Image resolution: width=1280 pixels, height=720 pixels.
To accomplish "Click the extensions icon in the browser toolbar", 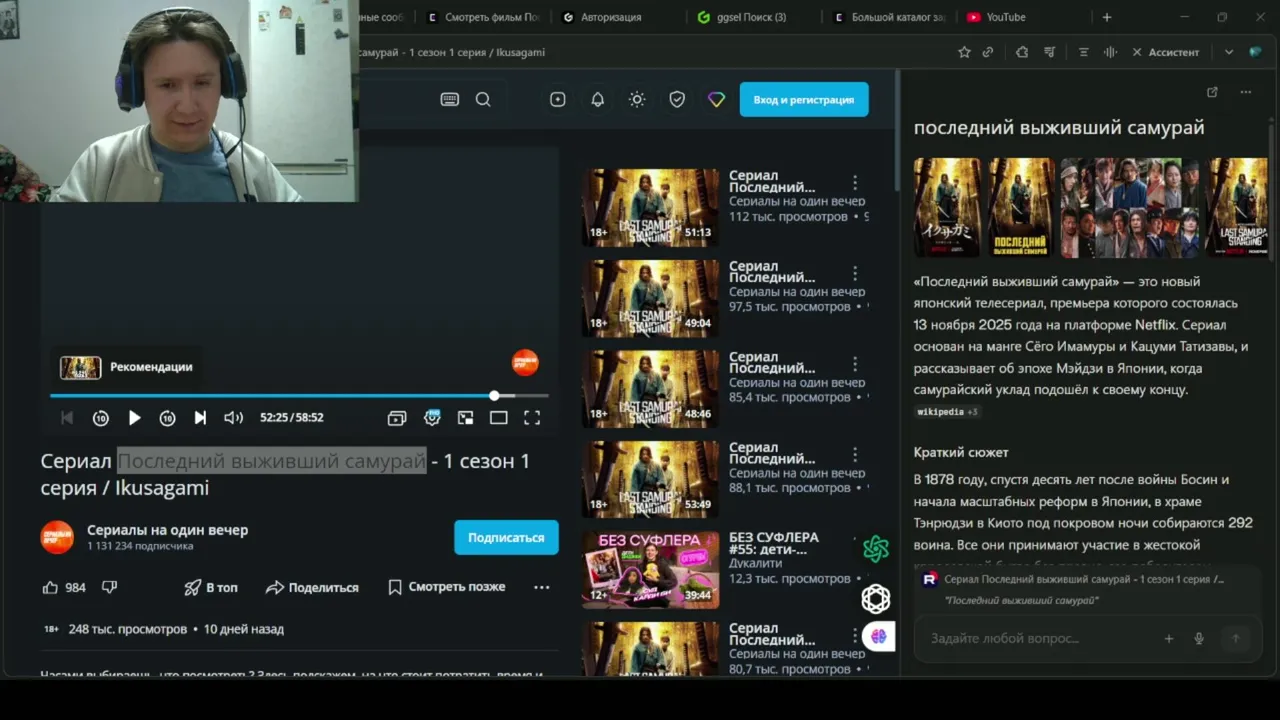I will (x=1021, y=52).
